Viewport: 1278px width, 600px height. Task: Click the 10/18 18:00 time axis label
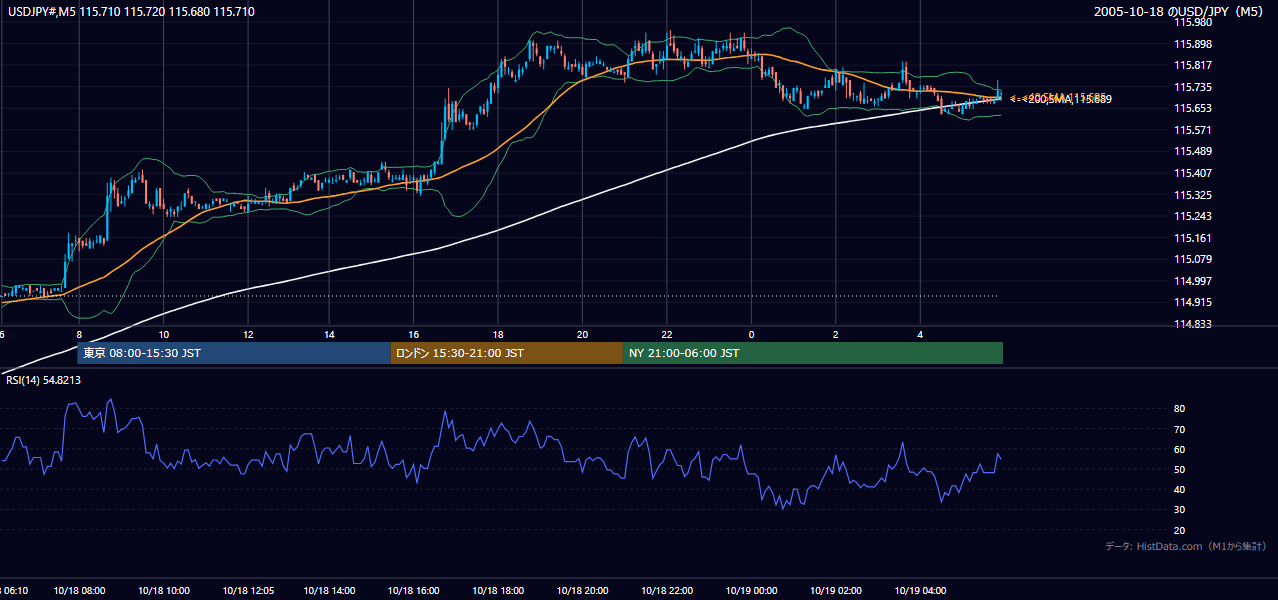pyautogui.click(x=500, y=591)
